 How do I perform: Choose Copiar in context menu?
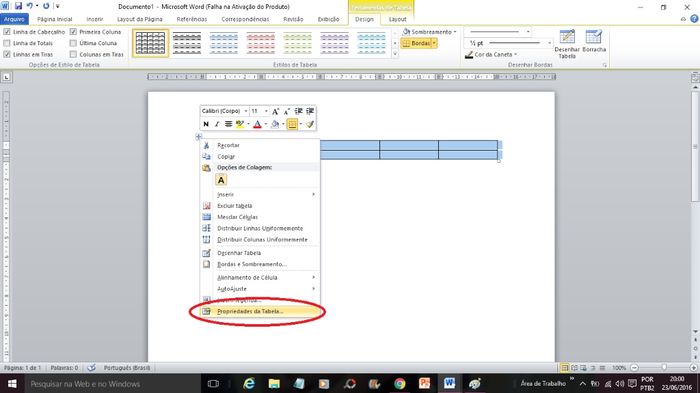click(x=260, y=157)
